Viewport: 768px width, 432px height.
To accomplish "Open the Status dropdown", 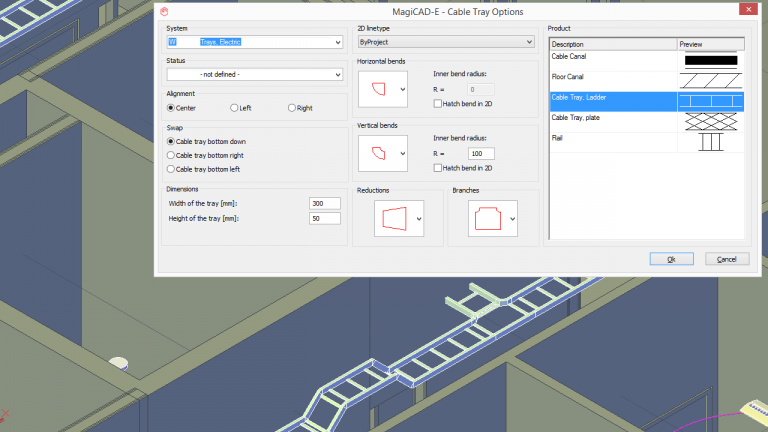I will 337,74.
